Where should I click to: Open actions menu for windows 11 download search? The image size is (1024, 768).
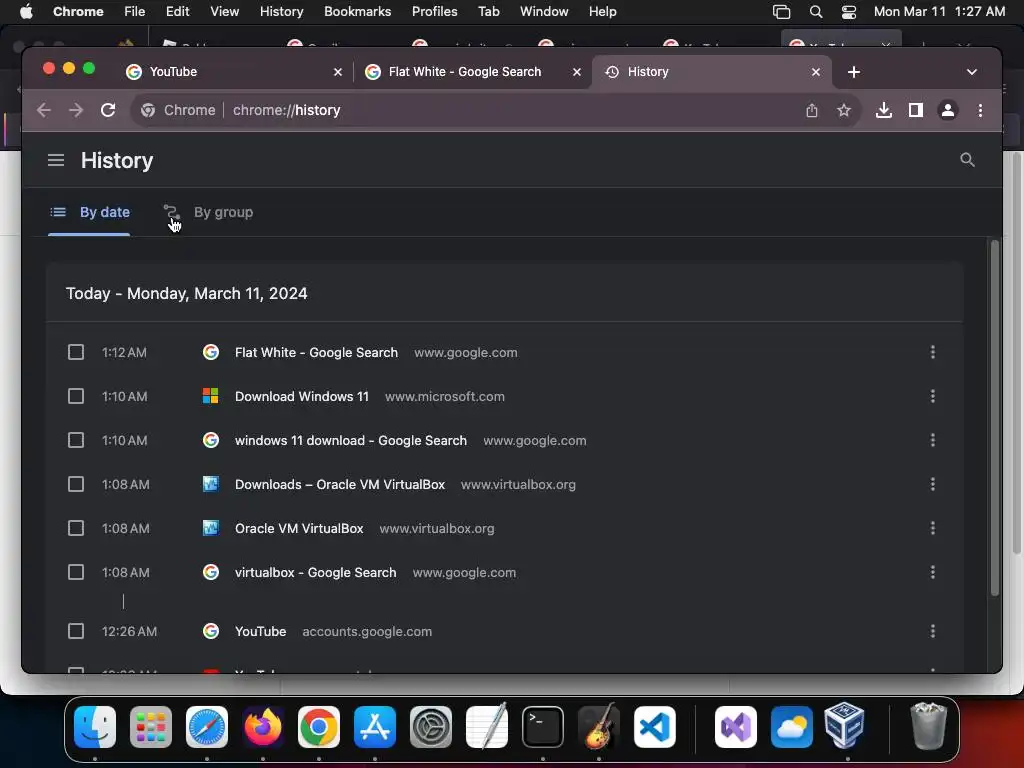[933, 440]
